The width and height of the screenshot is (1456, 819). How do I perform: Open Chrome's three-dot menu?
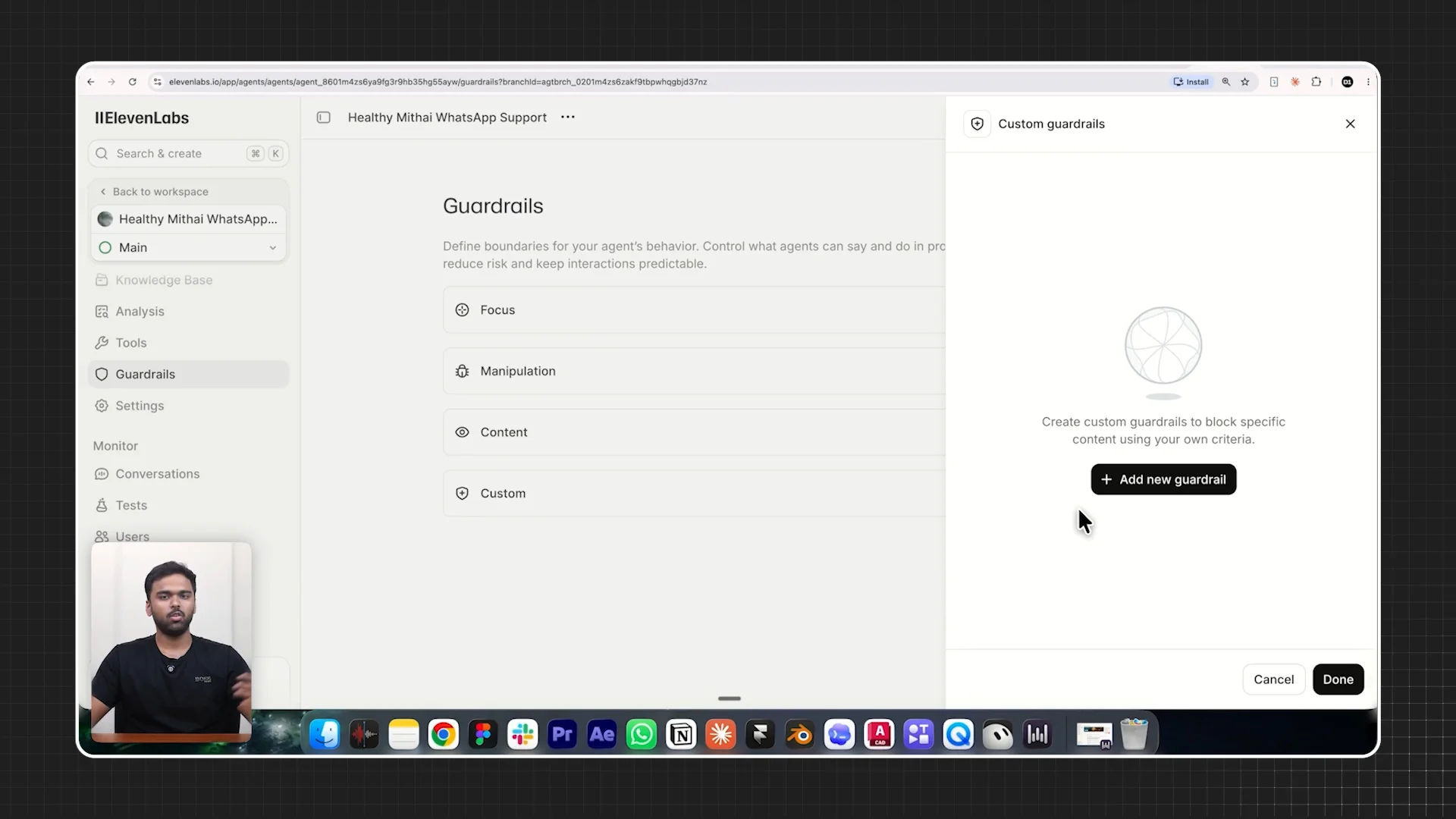pos(1369,82)
